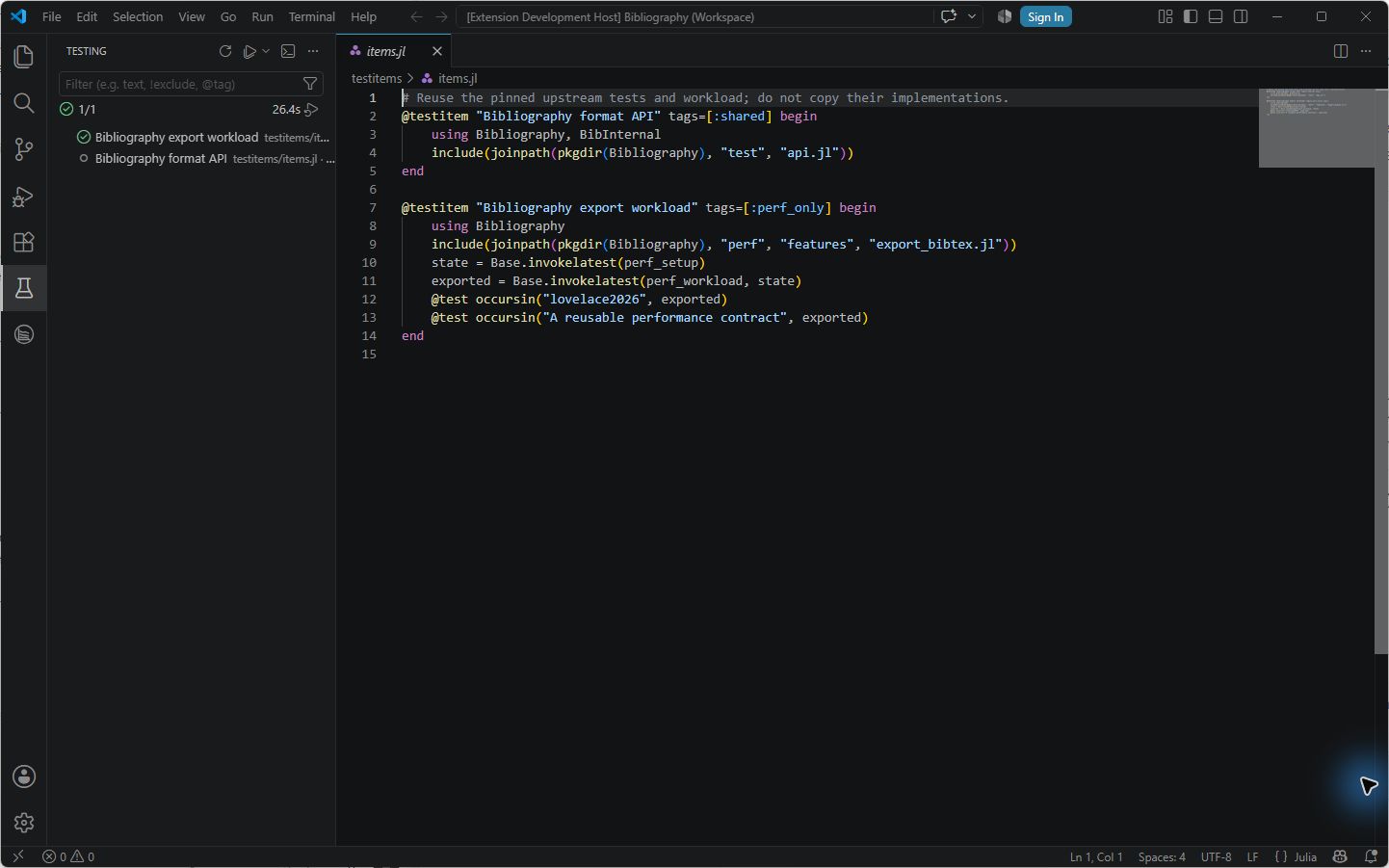Go forward with navigation arrow
The height and width of the screenshot is (868, 1389).
(x=441, y=16)
